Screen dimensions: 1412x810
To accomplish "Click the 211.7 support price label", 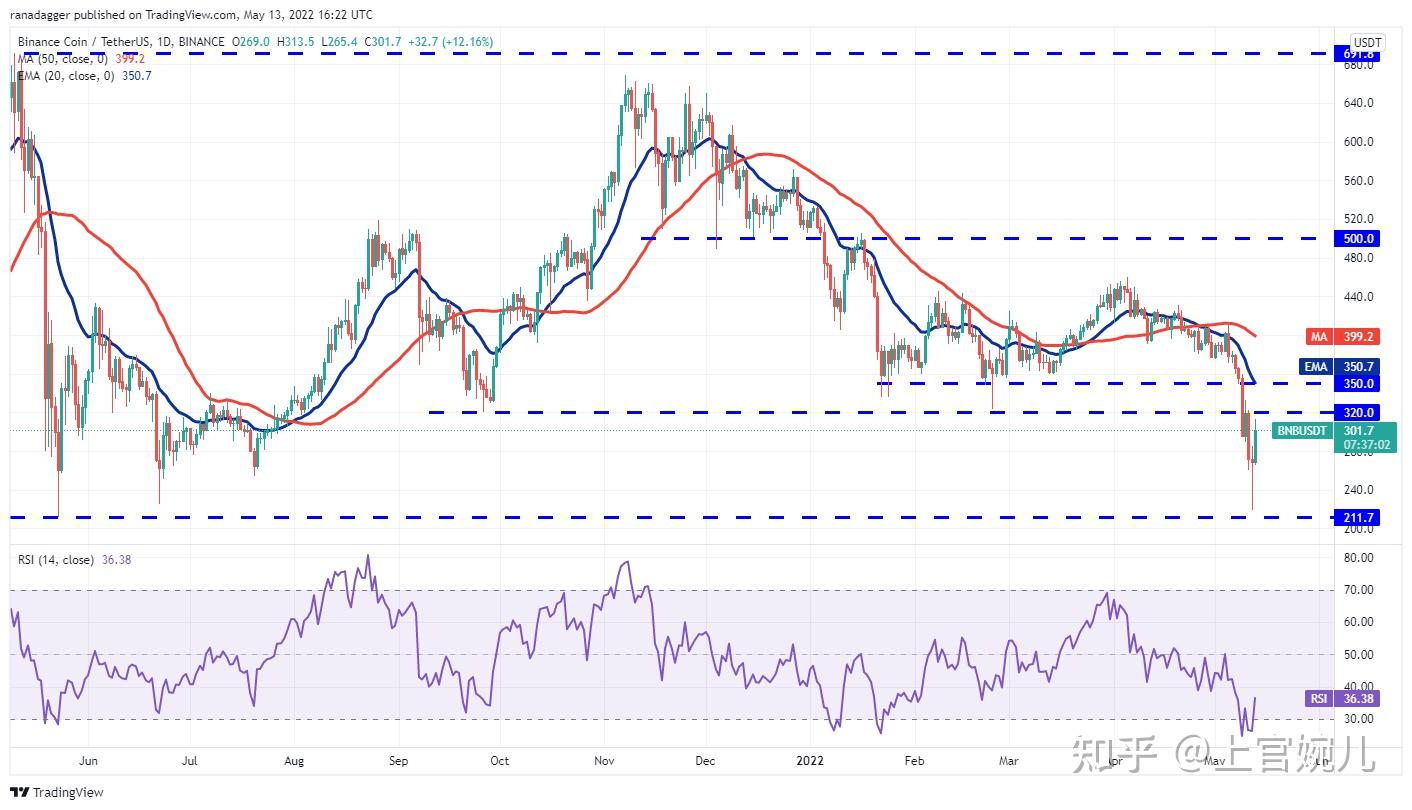I will (1359, 517).
